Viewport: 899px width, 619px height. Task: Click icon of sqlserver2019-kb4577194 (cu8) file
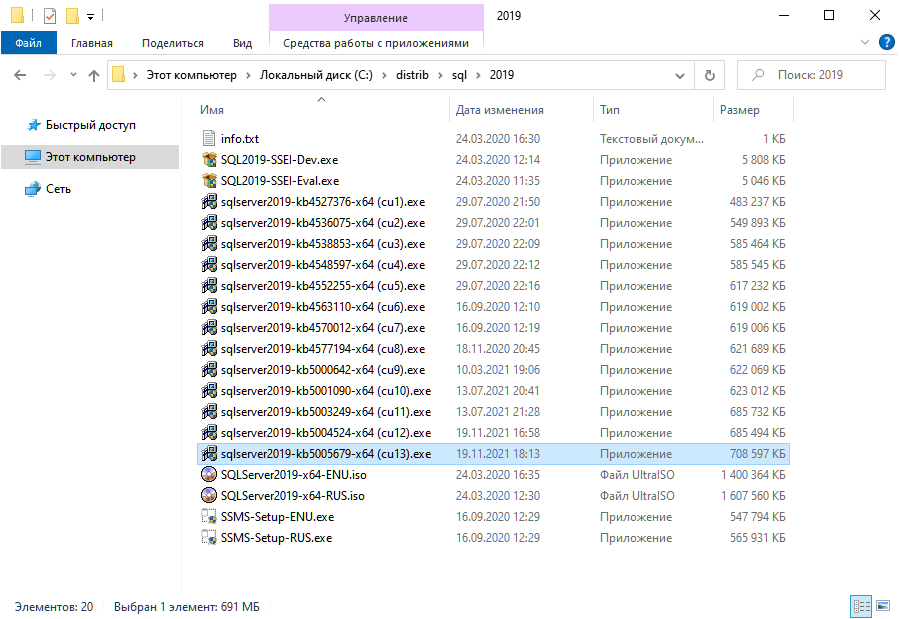209,348
